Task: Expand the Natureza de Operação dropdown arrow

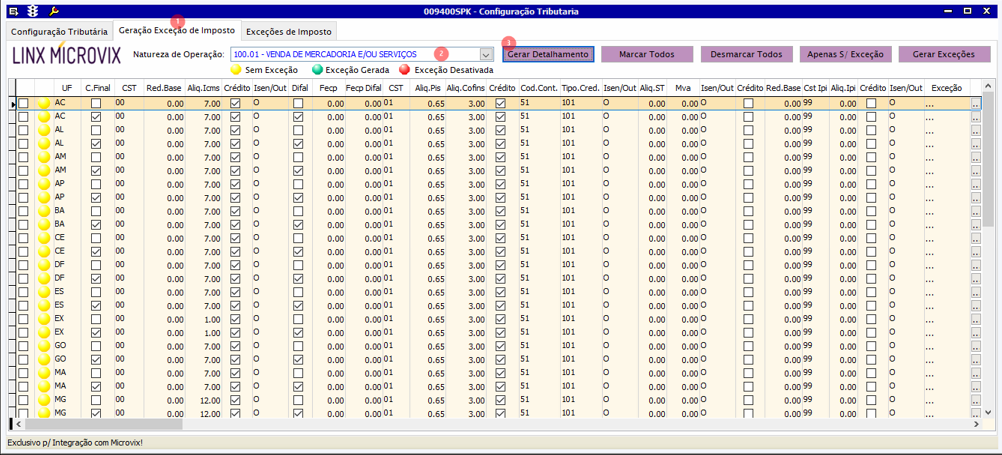Action: coord(486,54)
